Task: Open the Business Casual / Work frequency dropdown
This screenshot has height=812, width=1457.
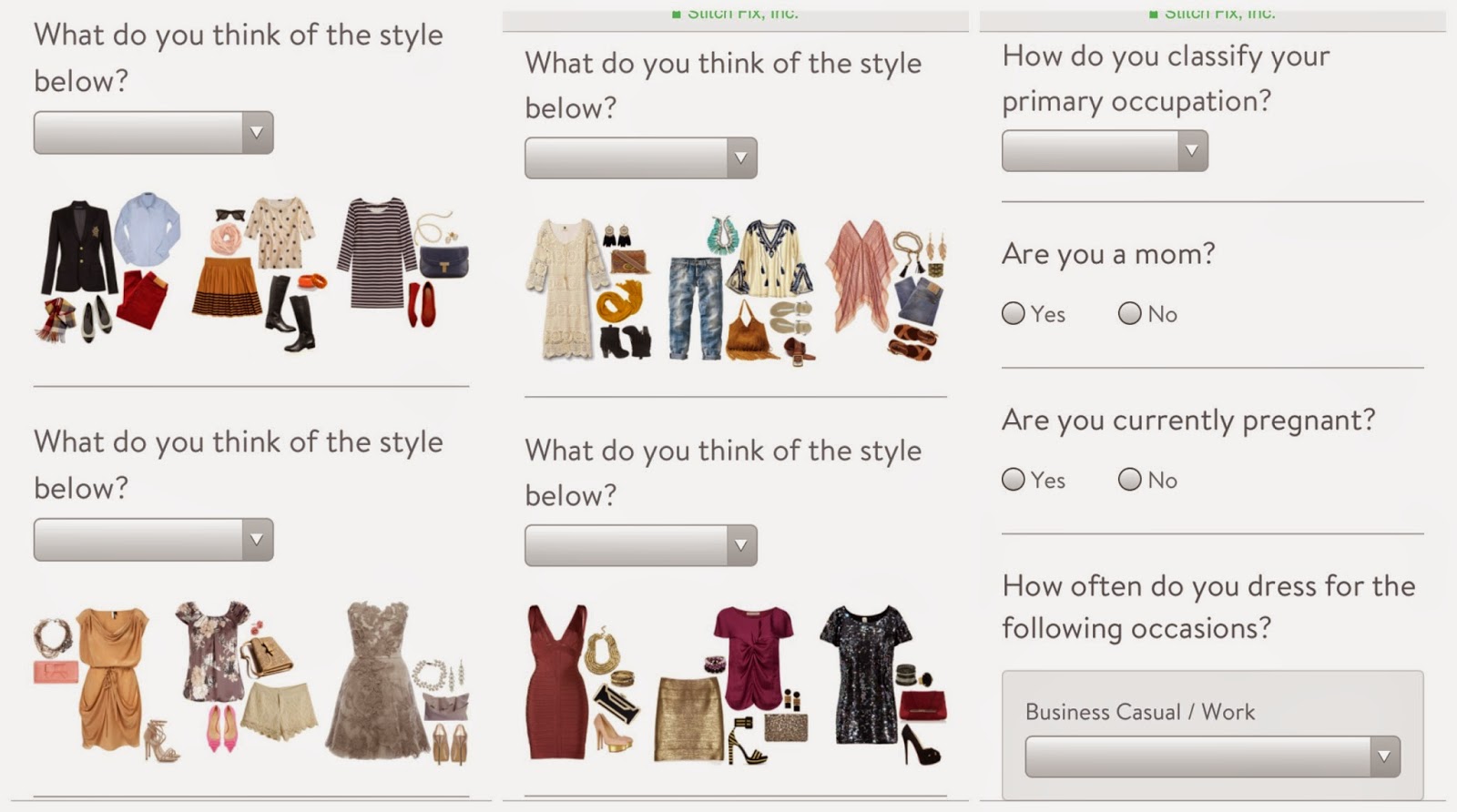Action: (1212, 756)
